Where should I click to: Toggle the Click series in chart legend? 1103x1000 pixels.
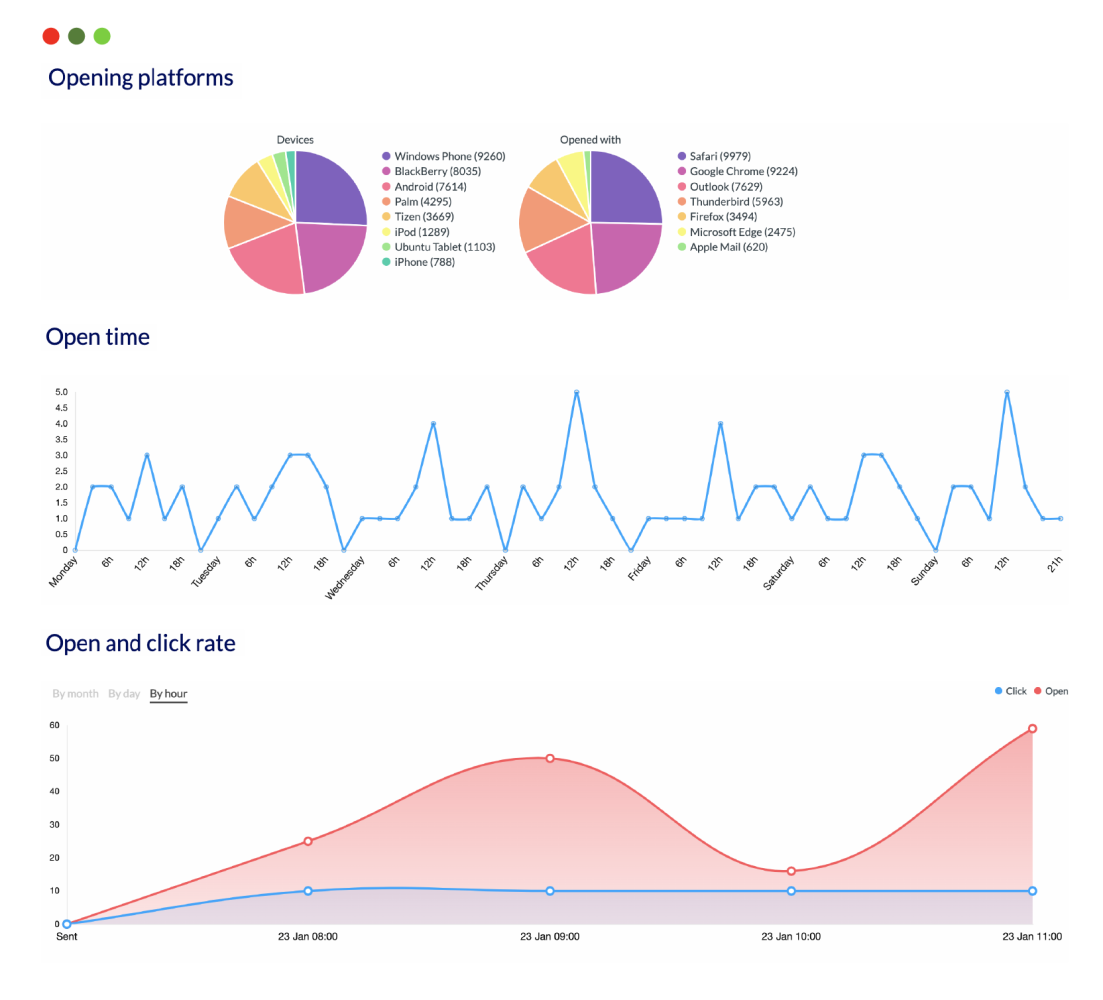click(1011, 691)
